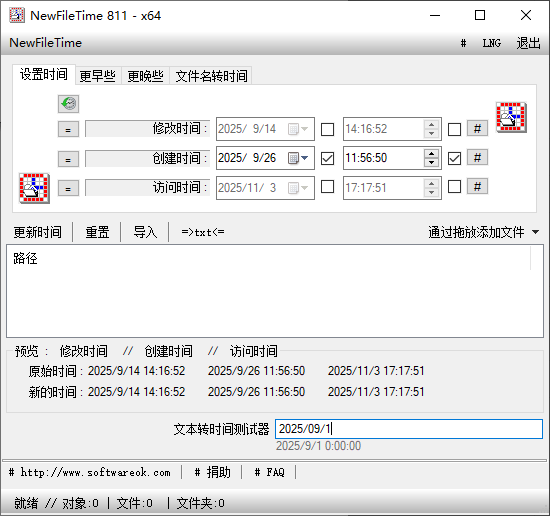
Task: Click the # FAQ link
Action: point(269,472)
